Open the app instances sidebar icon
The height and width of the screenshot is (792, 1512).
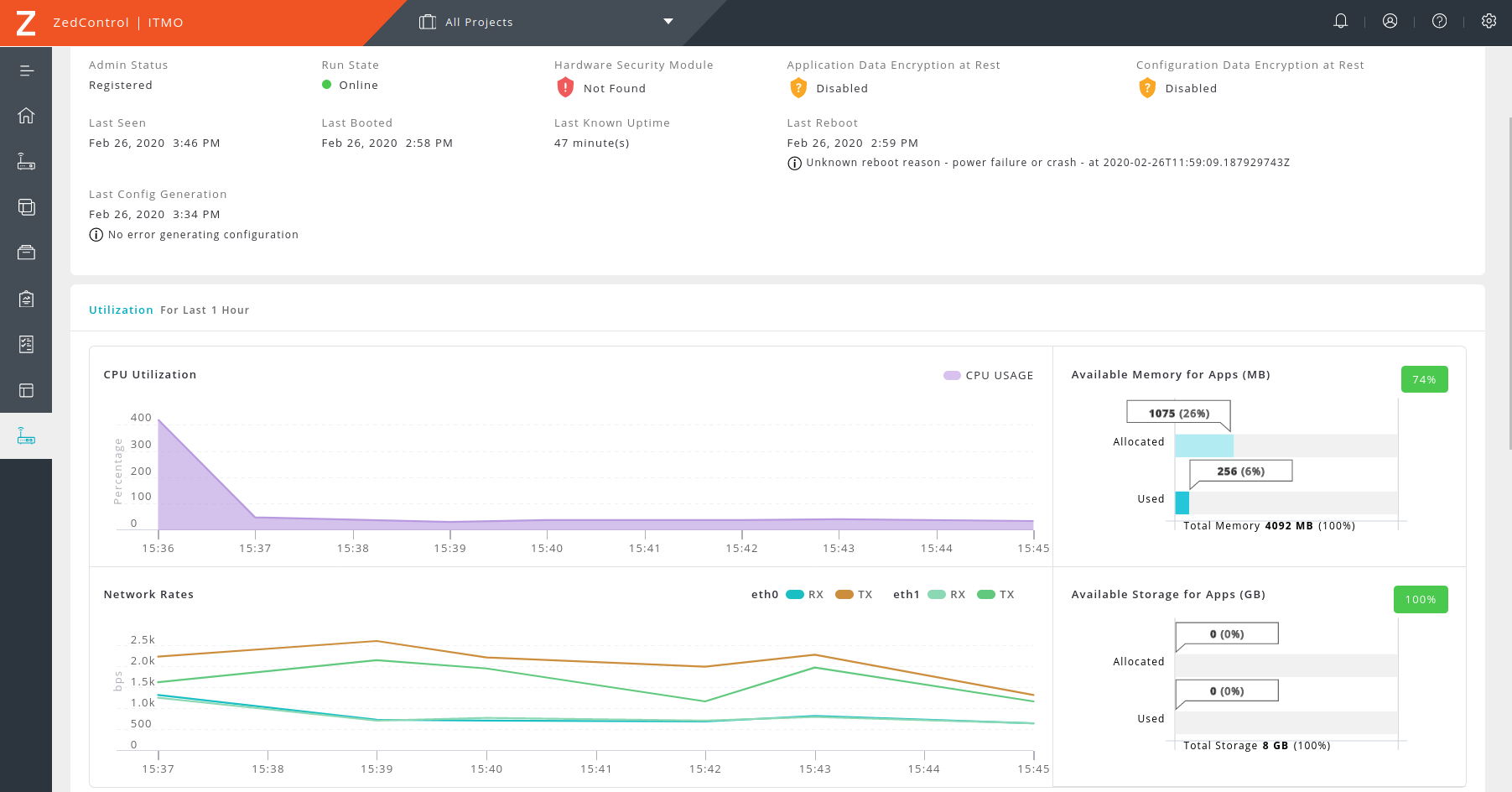tap(26, 207)
